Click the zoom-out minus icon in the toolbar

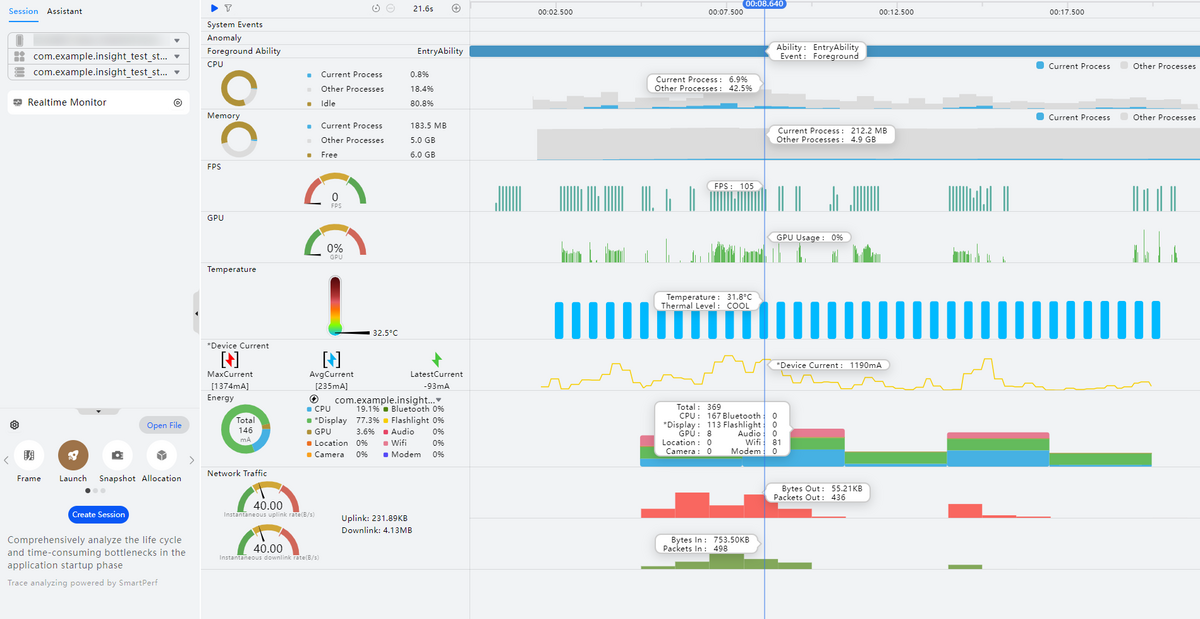[389, 8]
